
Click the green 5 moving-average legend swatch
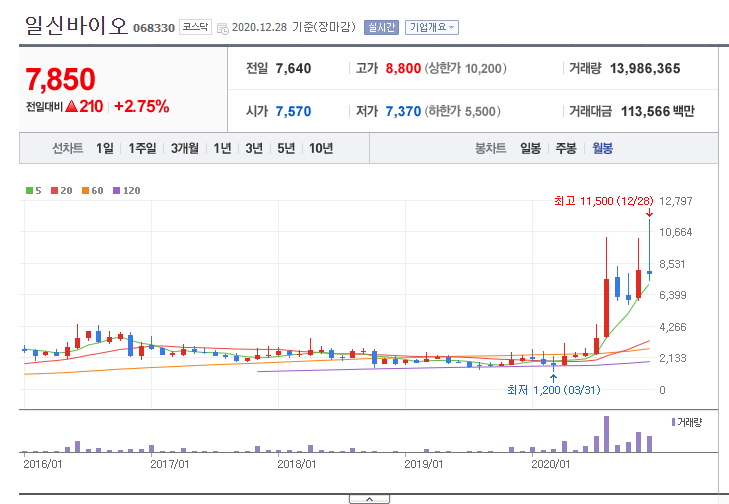30,191
